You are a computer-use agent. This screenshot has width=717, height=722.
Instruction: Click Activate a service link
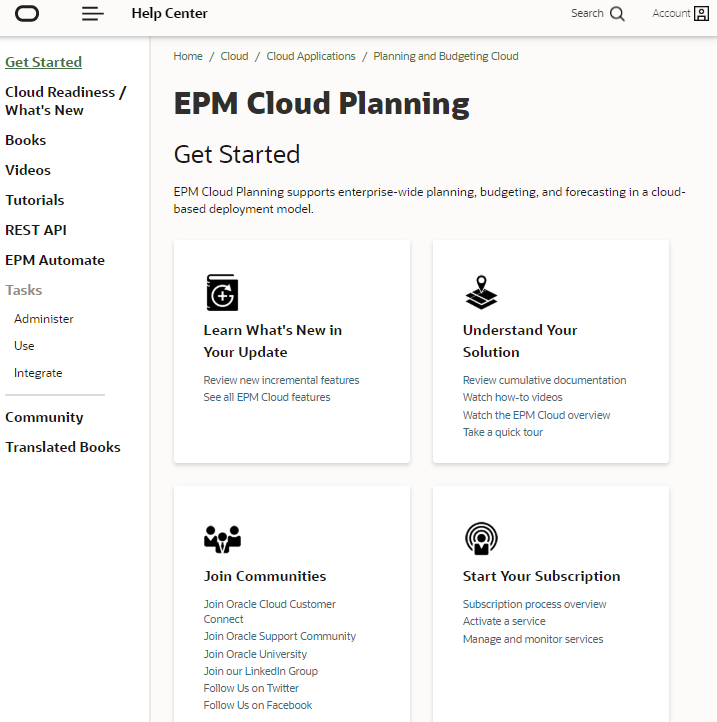coord(504,621)
